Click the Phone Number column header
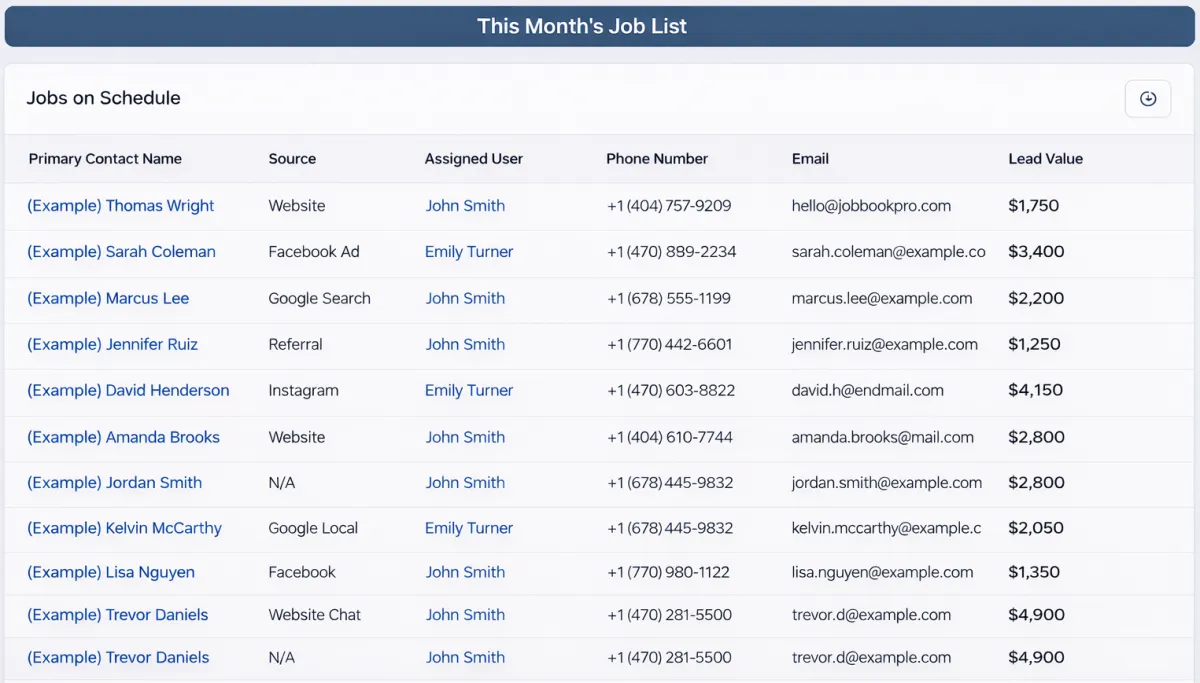This screenshot has height=683, width=1200. pyautogui.click(x=656, y=159)
